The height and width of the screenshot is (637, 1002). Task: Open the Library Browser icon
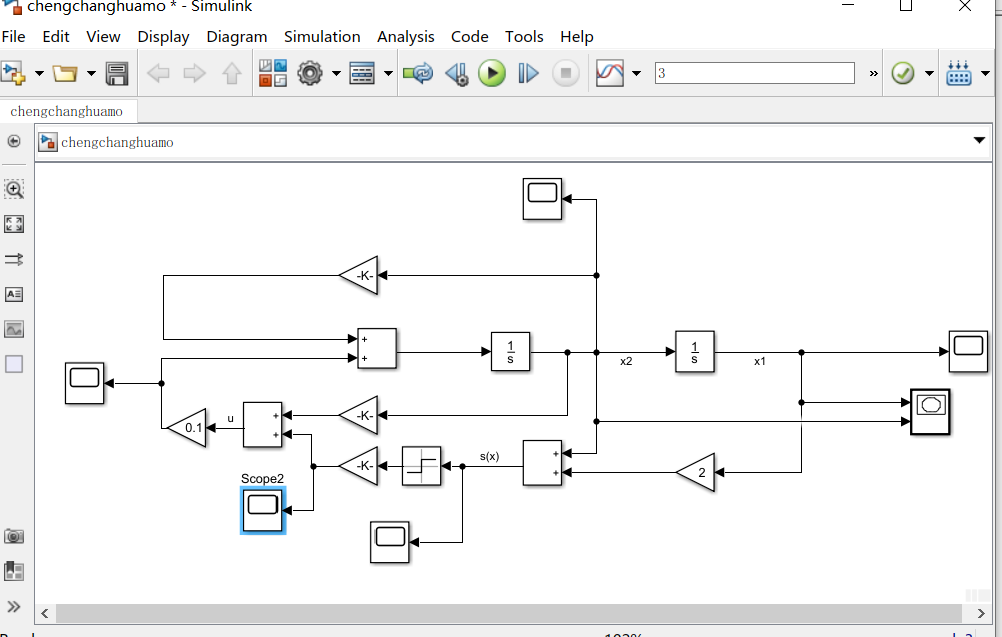click(x=273, y=73)
